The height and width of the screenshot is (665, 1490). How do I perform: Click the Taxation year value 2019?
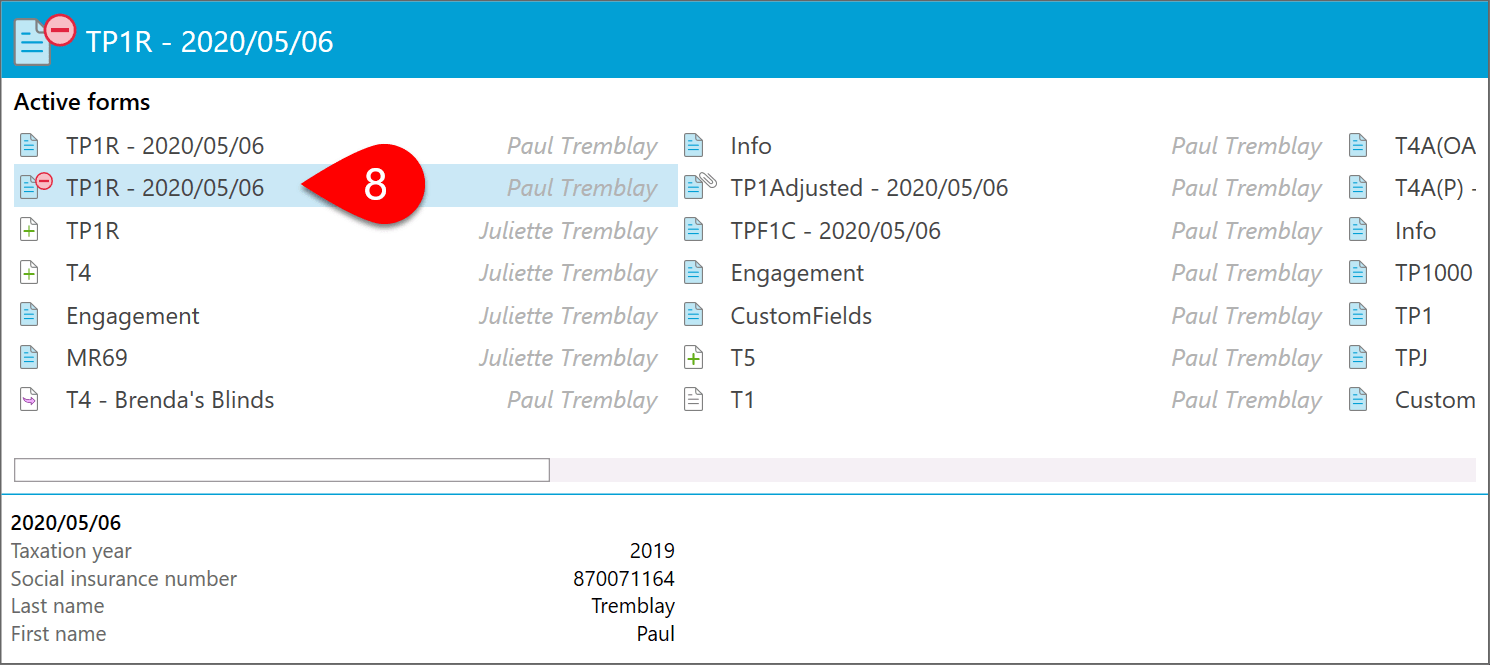[x=652, y=550]
